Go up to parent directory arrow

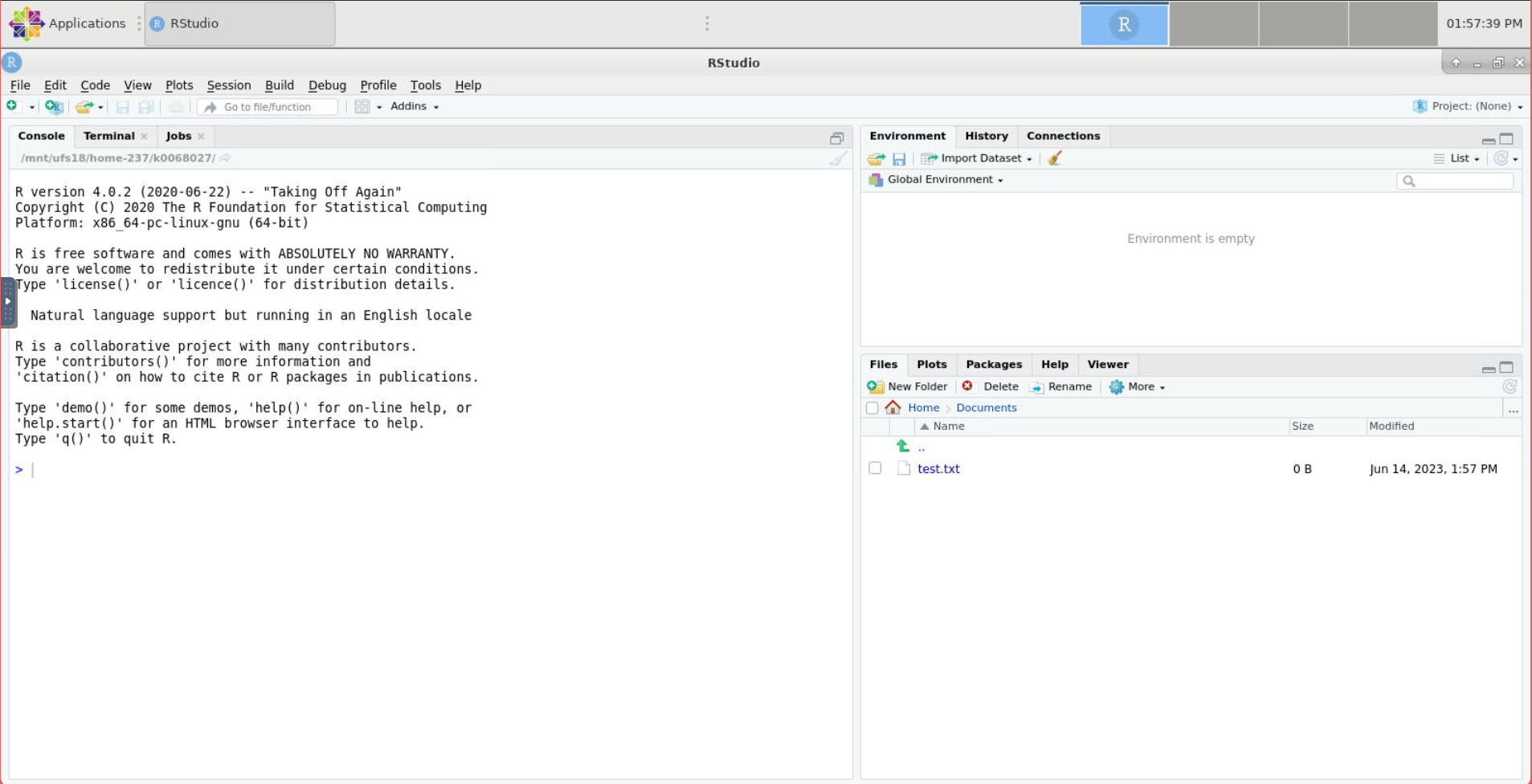903,446
